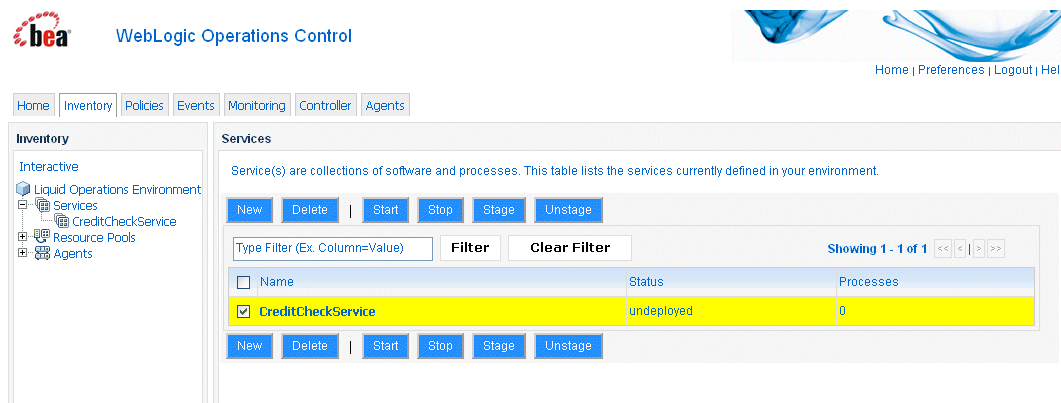This screenshot has height=403, width=1061.
Task: Go to last page with >> button
Action: coord(995,249)
